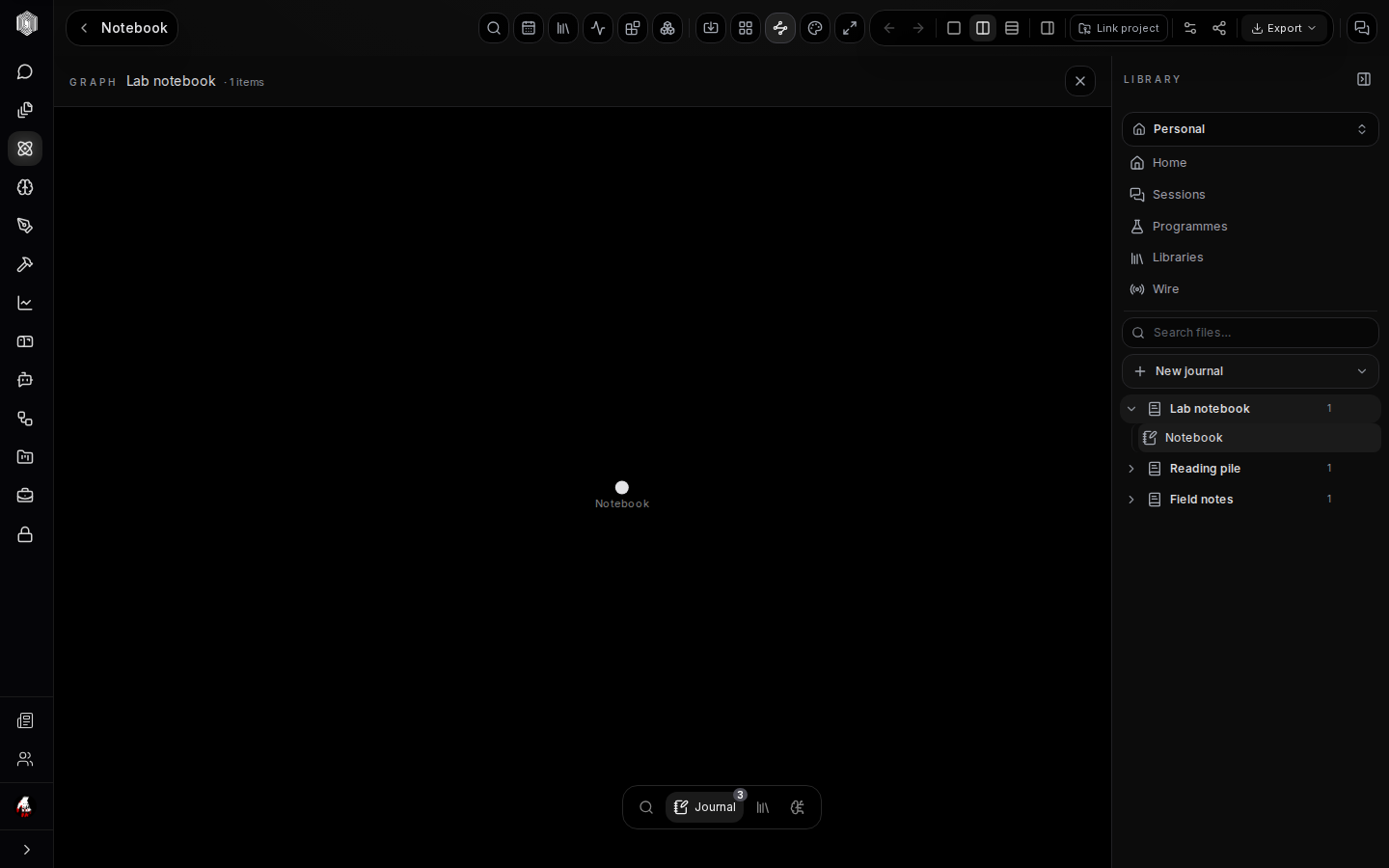Viewport: 1389px width, 868px height.
Task: Select the Journal tab in bottom bar
Action: (705, 807)
